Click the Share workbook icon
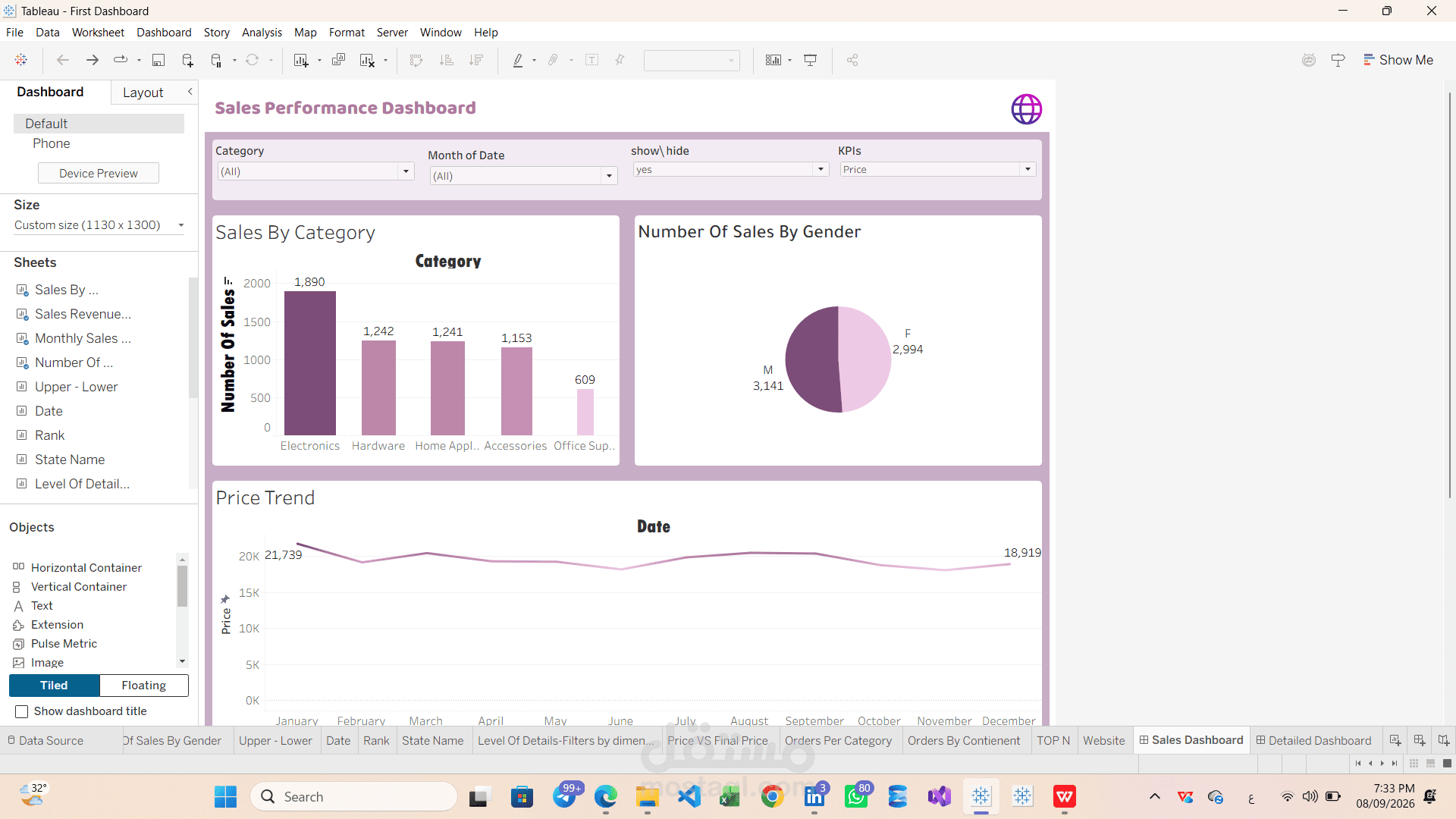This screenshot has height=819, width=1456. [x=852, y=60]
